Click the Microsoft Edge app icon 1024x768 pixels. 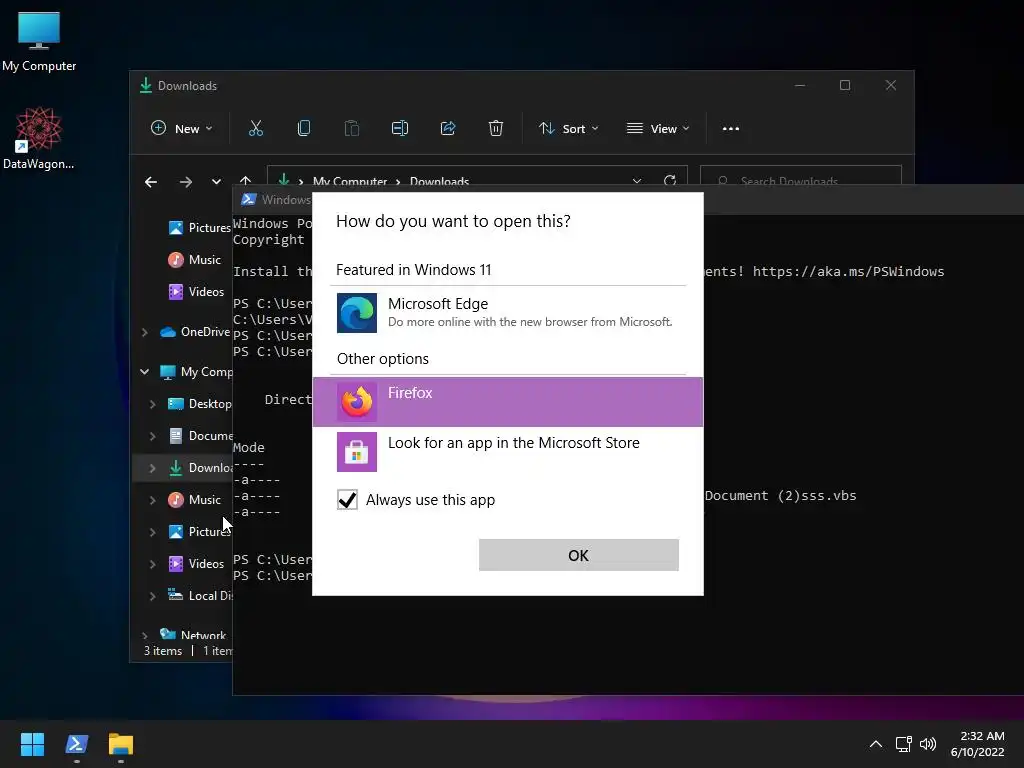click(357, 313)
